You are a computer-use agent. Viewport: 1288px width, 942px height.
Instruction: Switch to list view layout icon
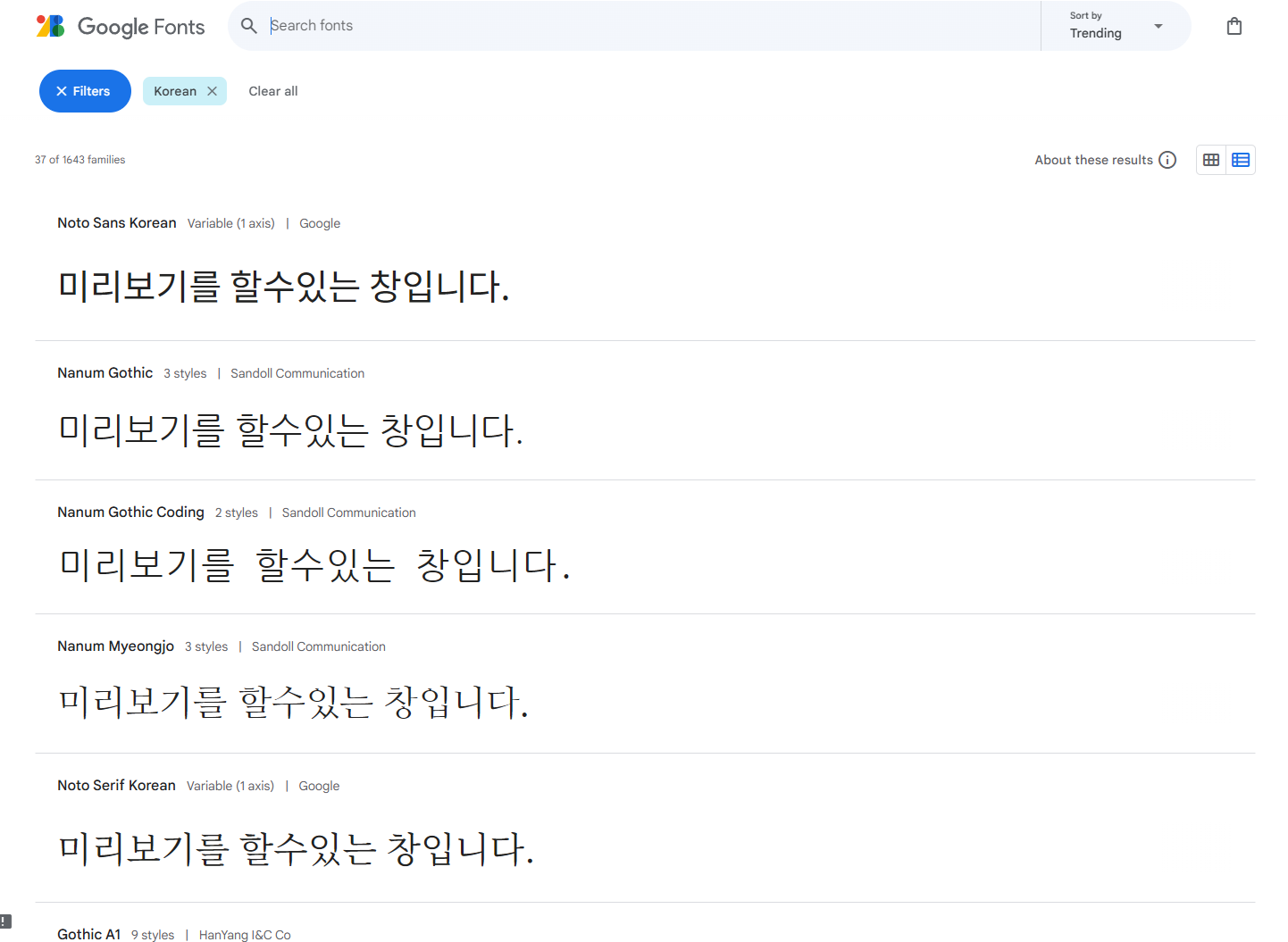(1241, 160)
